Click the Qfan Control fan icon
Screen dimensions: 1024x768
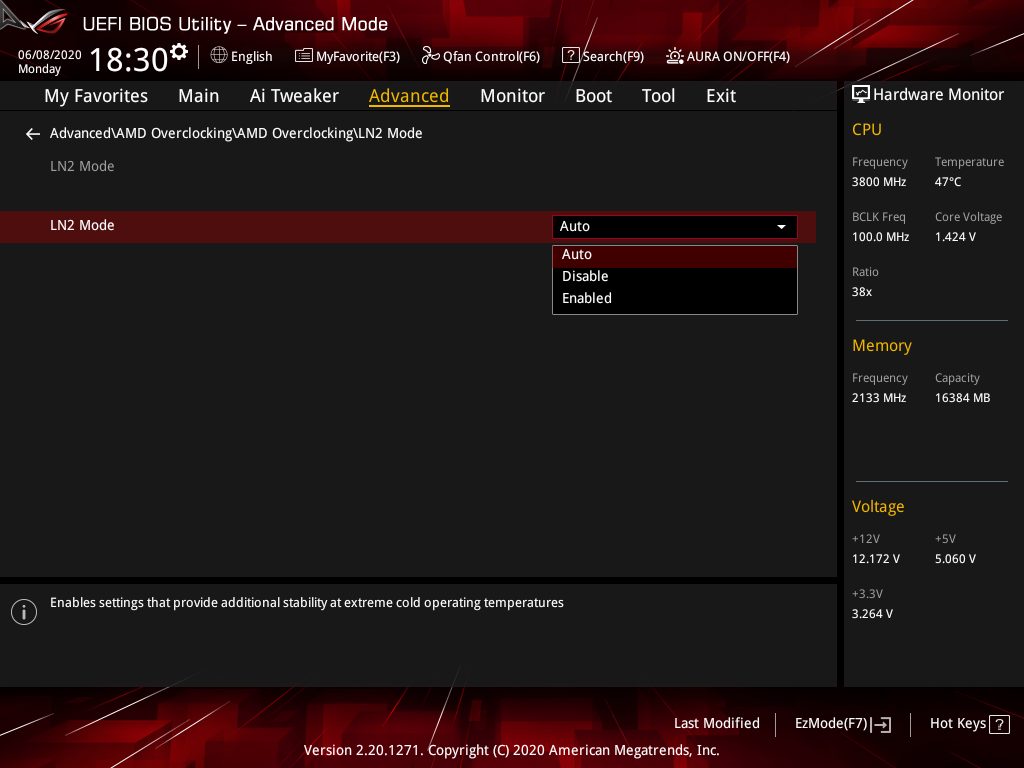(x=430, y=56)
